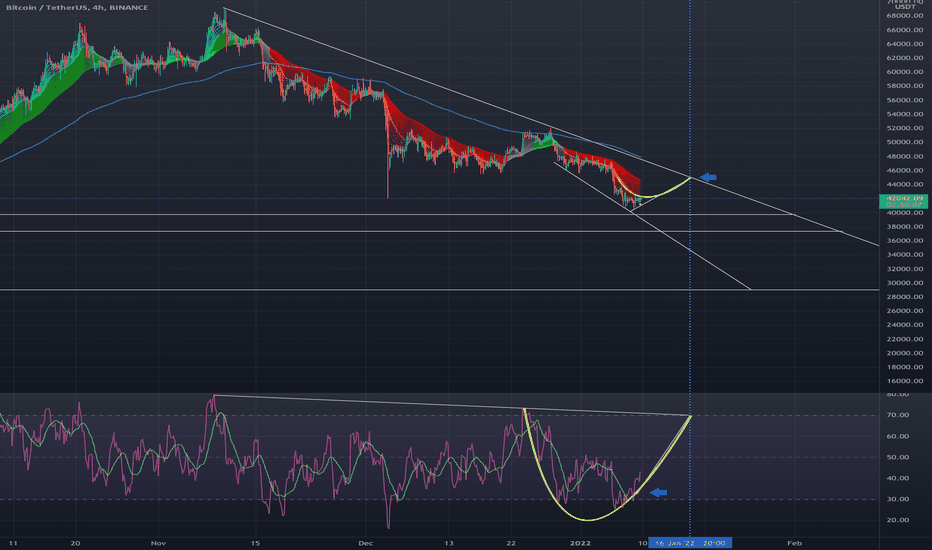Click the 56000.00 price axis label
Image resolution: width=932 pixels, height=550 pixels.
905,100
